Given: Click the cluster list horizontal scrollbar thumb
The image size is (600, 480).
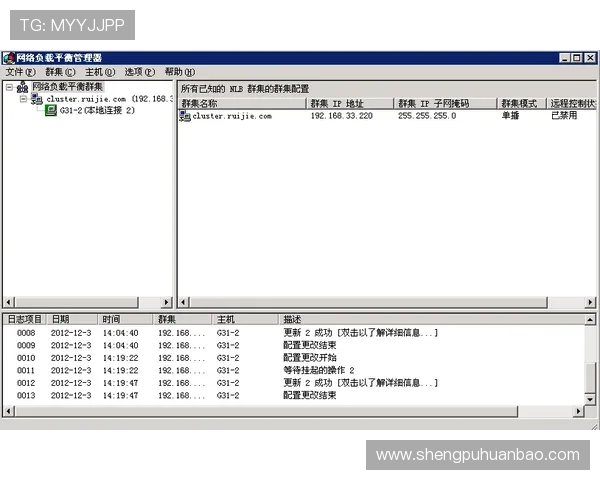Looking at the screenshot, I should [368, 302].
